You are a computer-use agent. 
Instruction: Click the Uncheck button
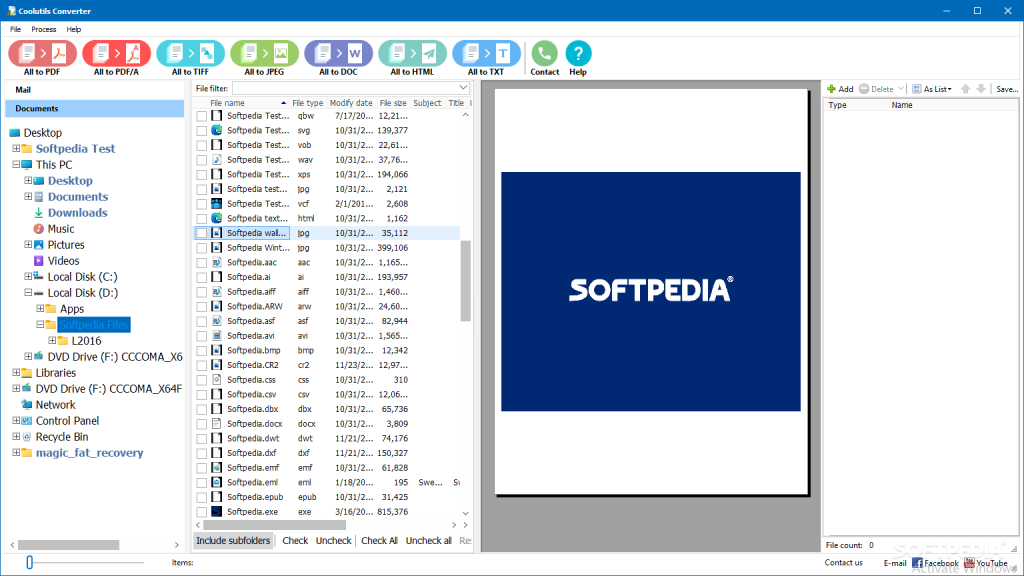pyautogui.click(x=334, y=541)
